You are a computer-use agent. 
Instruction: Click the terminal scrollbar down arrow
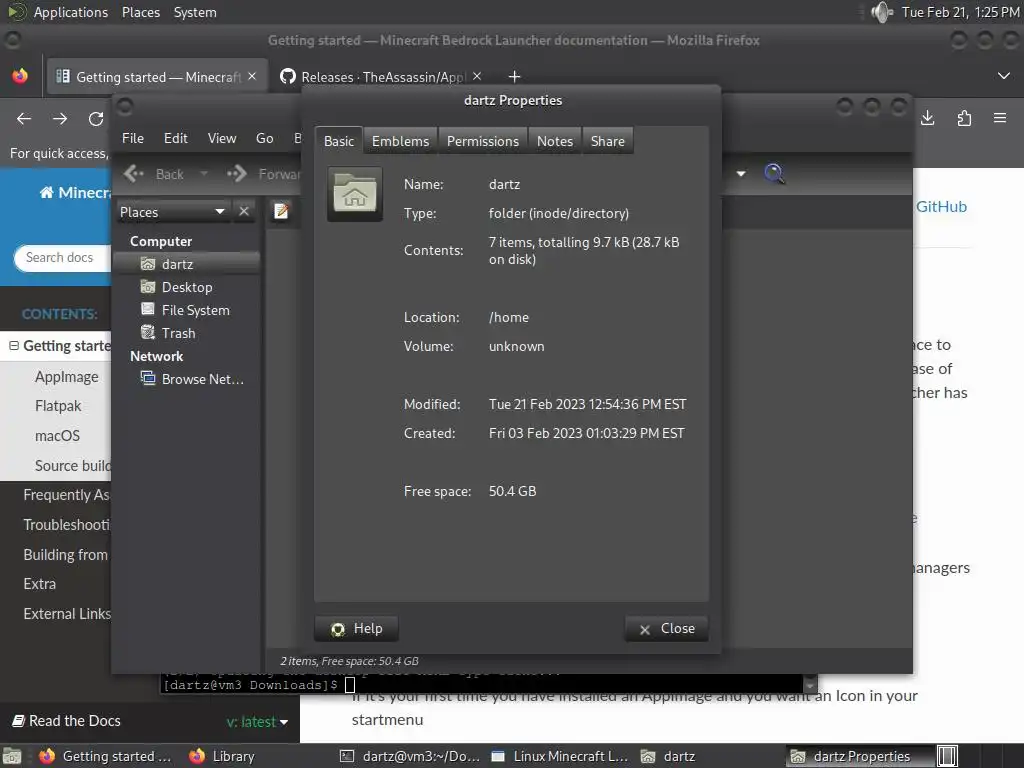point(810,686)
